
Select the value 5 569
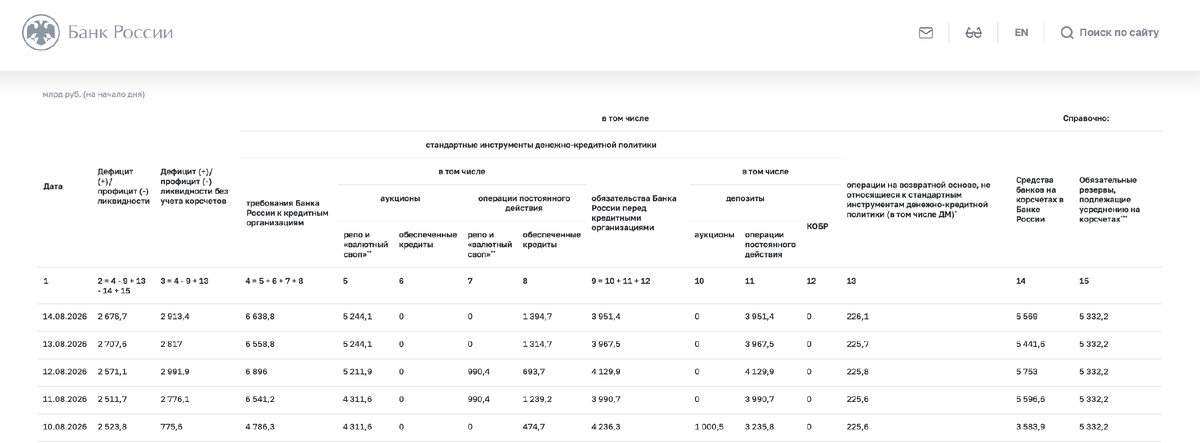click(x=1027, y=316)
